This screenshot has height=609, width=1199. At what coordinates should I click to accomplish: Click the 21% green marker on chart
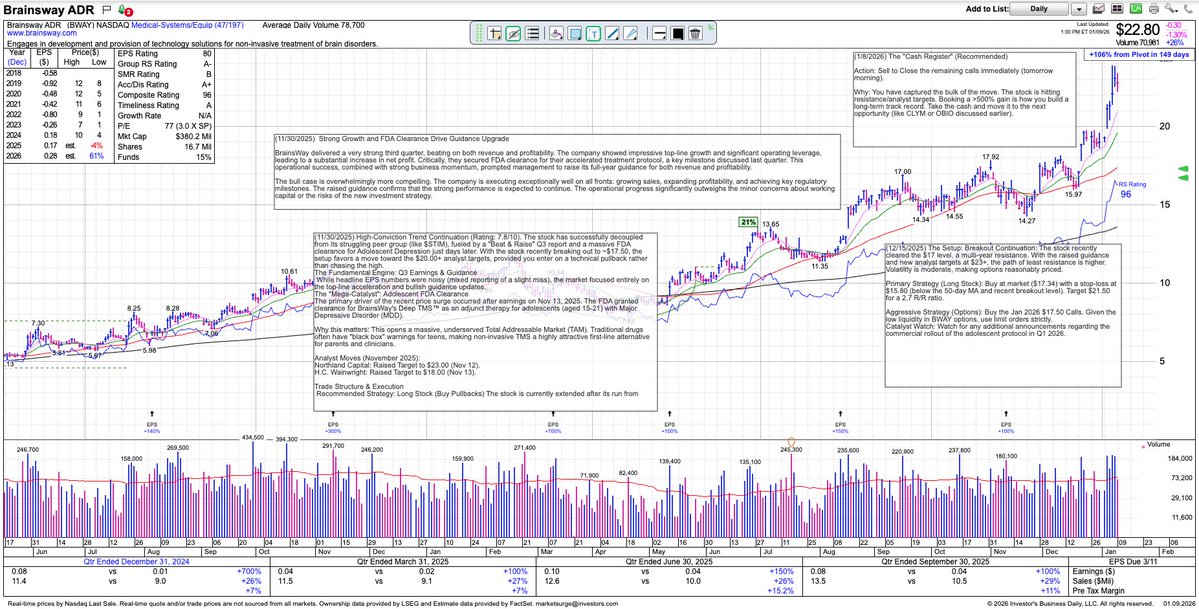pos(747,222)
